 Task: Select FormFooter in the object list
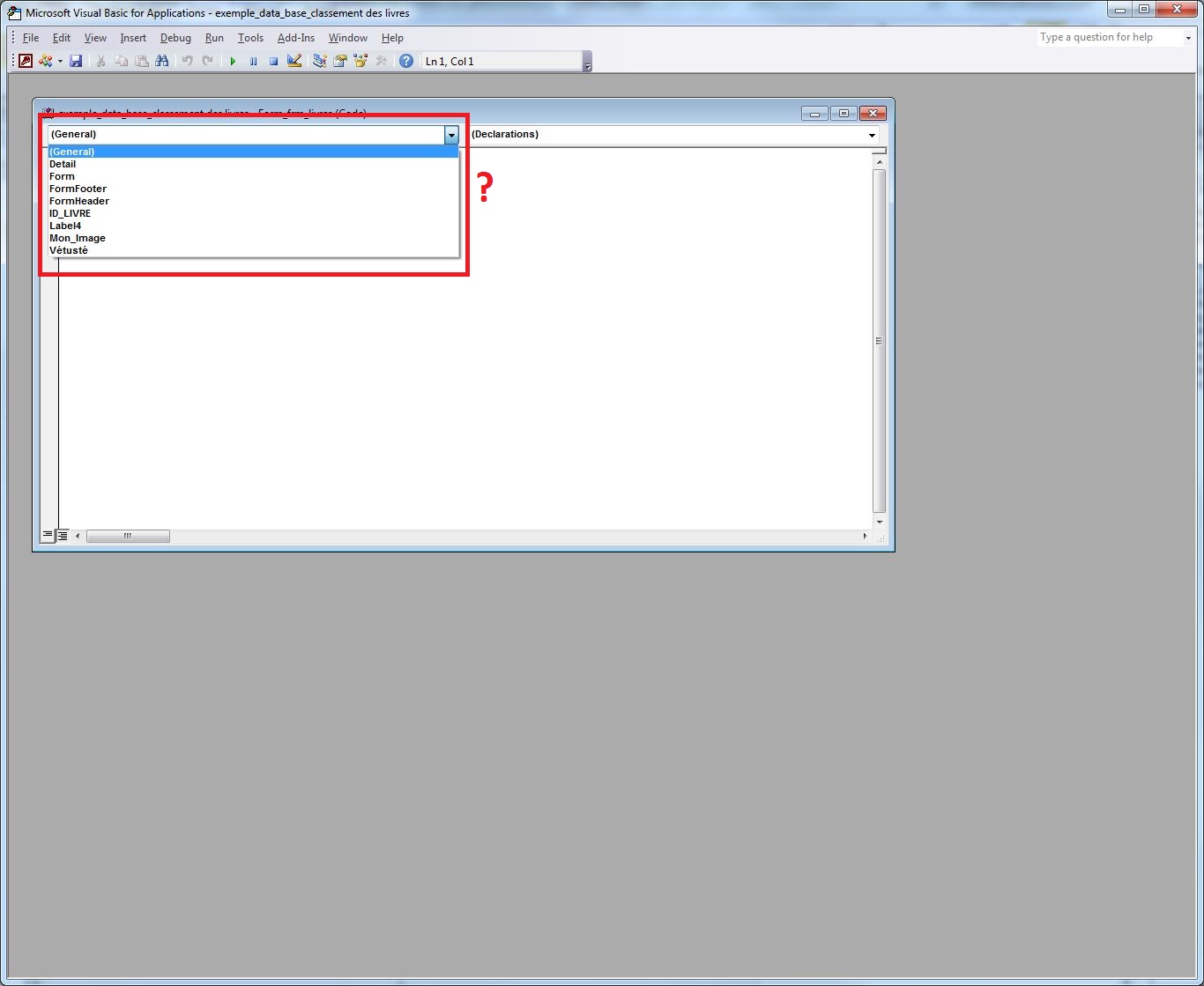253,189
